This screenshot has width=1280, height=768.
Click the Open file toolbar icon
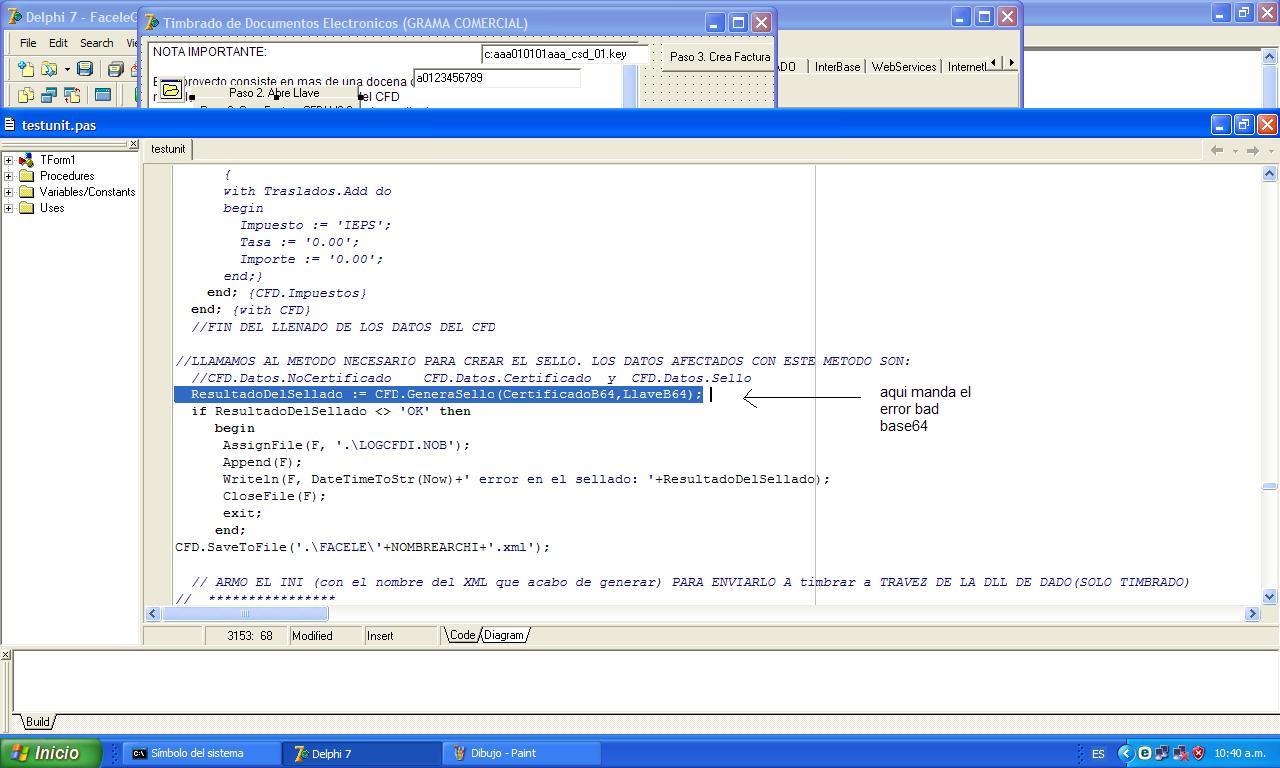[x=47, y=69]
